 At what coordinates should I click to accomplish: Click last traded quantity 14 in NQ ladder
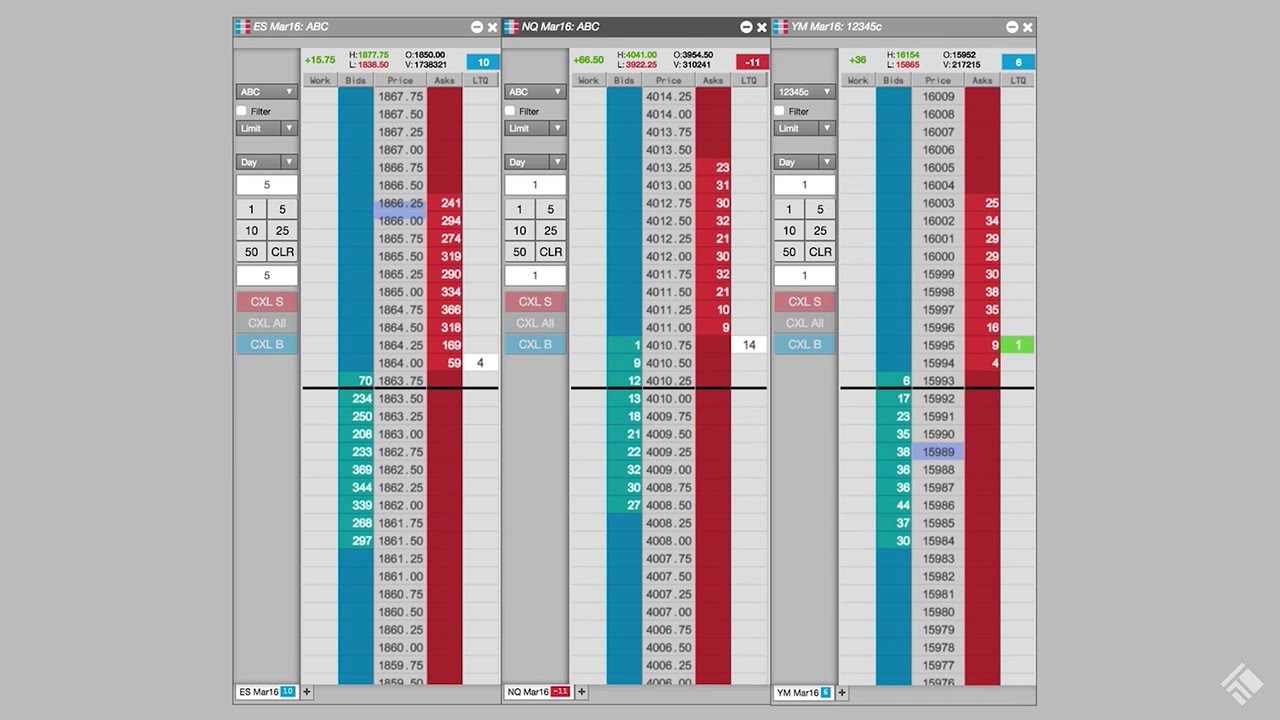pyautogui.click(x=749, y=345)
